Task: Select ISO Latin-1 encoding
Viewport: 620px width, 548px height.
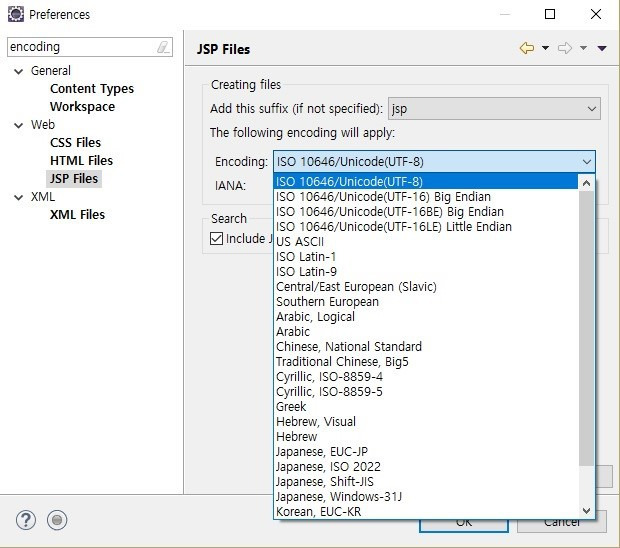Action: [x=426, y=257]
